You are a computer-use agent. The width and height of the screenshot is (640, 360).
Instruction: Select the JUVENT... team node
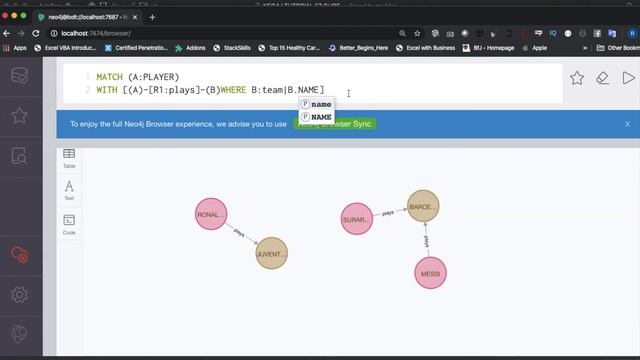pyautogui.click(x=271, y=253)
